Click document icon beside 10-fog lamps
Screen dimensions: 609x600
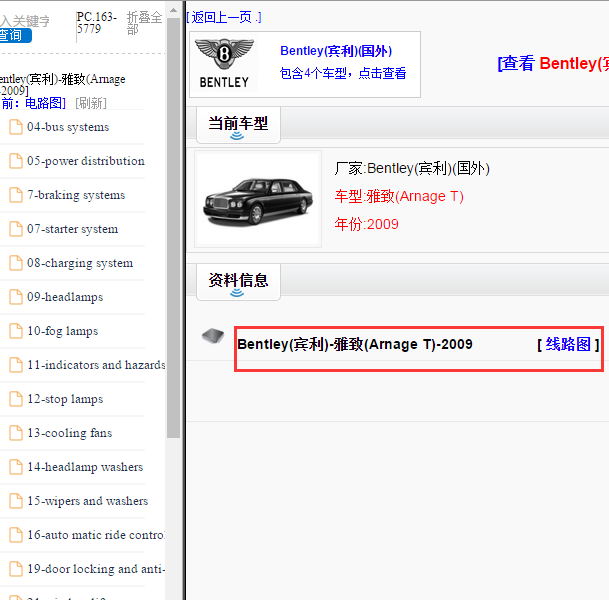16,331
